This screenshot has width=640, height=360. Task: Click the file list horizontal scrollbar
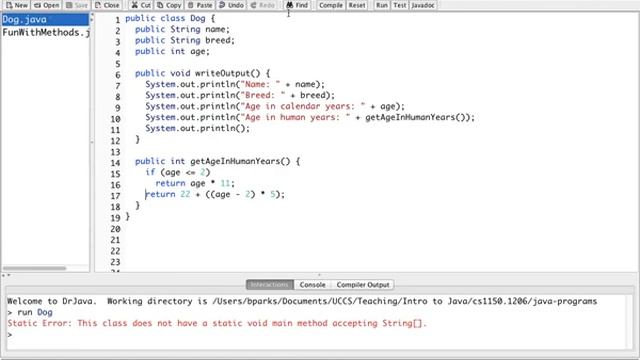(x=34, y=268)
